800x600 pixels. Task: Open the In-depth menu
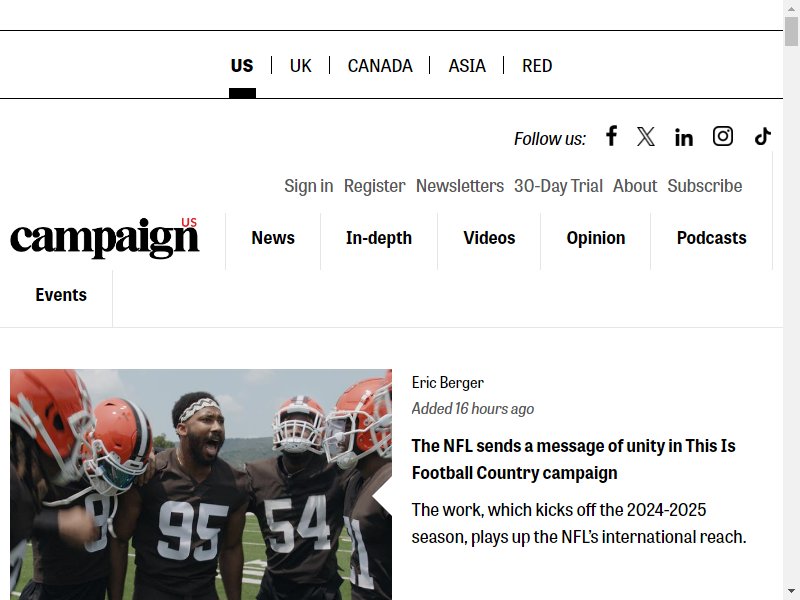(379, 238)
